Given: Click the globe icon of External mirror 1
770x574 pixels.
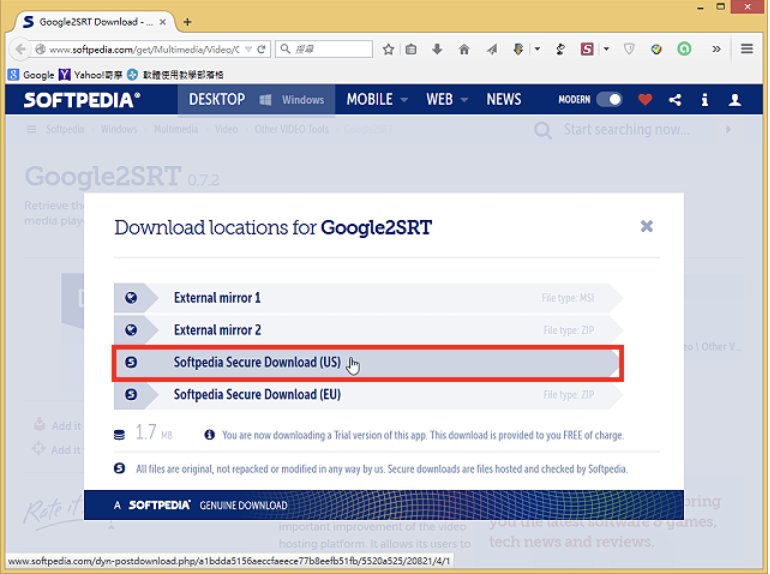Looking at the screenshot, I should 131,298.
